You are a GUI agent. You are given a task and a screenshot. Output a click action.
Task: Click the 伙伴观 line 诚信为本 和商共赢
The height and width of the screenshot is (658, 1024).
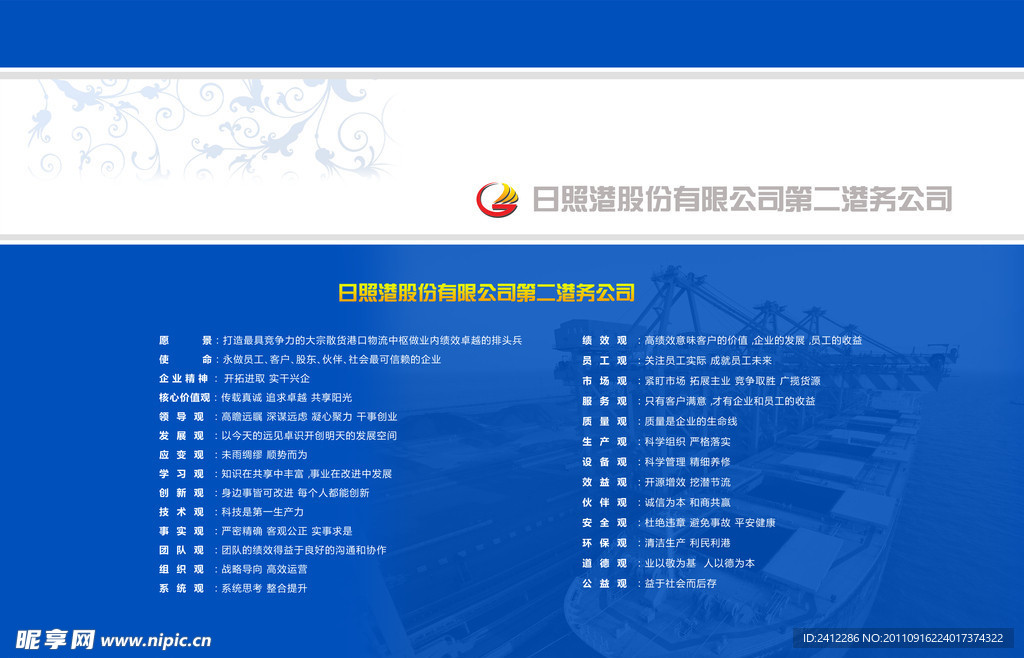click(x=656, y=502)
